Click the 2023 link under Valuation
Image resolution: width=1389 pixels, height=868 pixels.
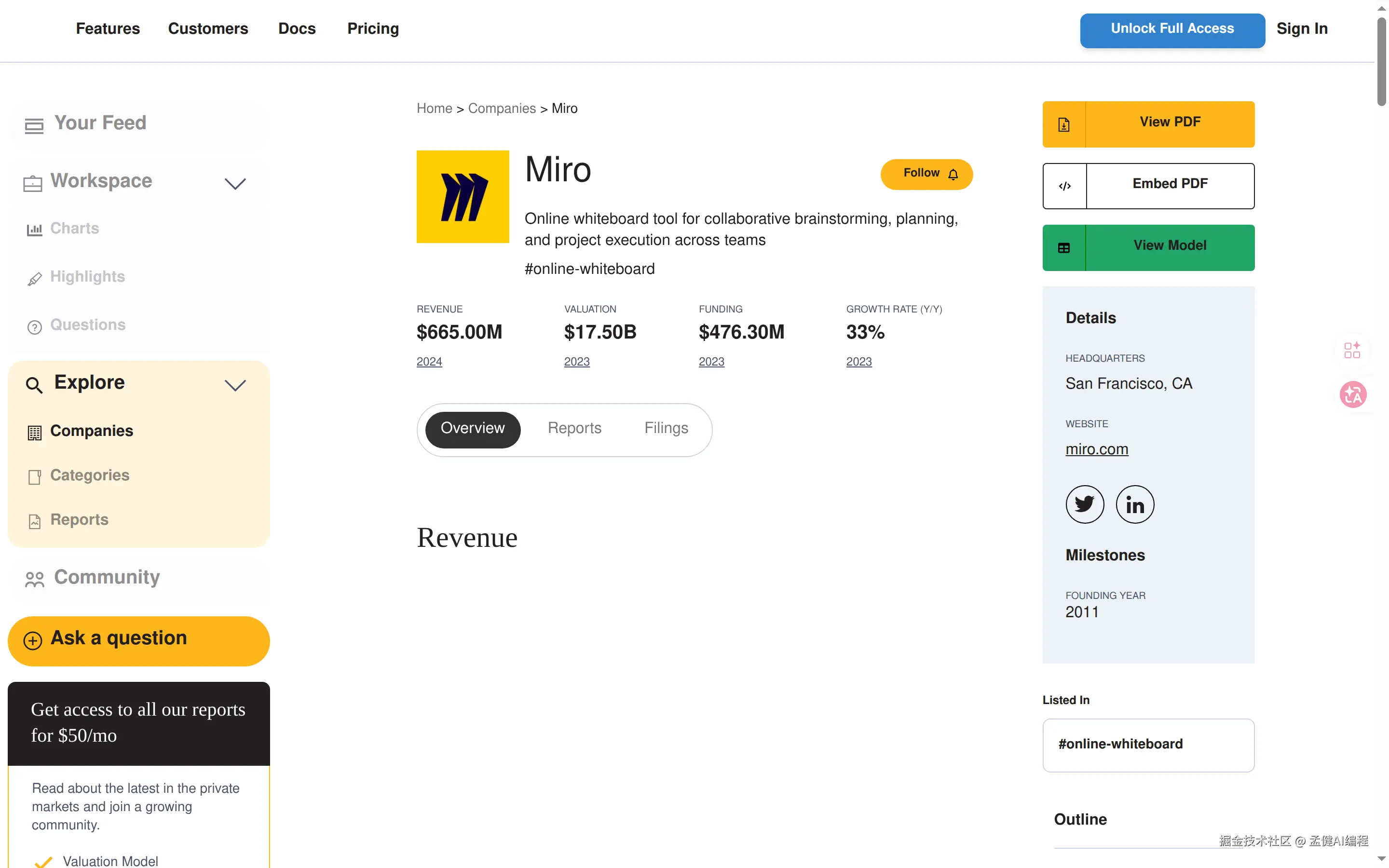(576, 362)
